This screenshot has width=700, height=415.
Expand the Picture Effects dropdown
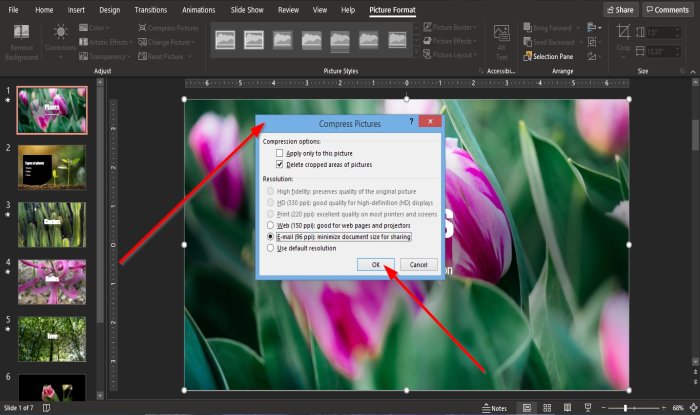450,42
